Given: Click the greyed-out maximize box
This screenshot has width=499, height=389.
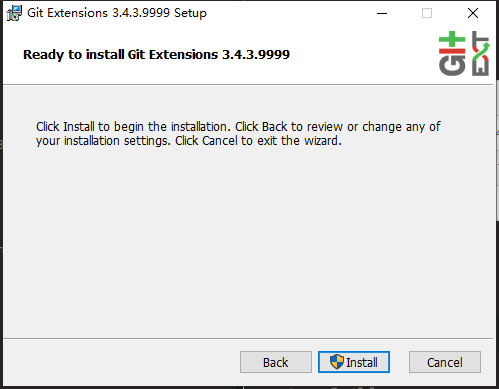Looking at the screenshot, I should point(427,13).
